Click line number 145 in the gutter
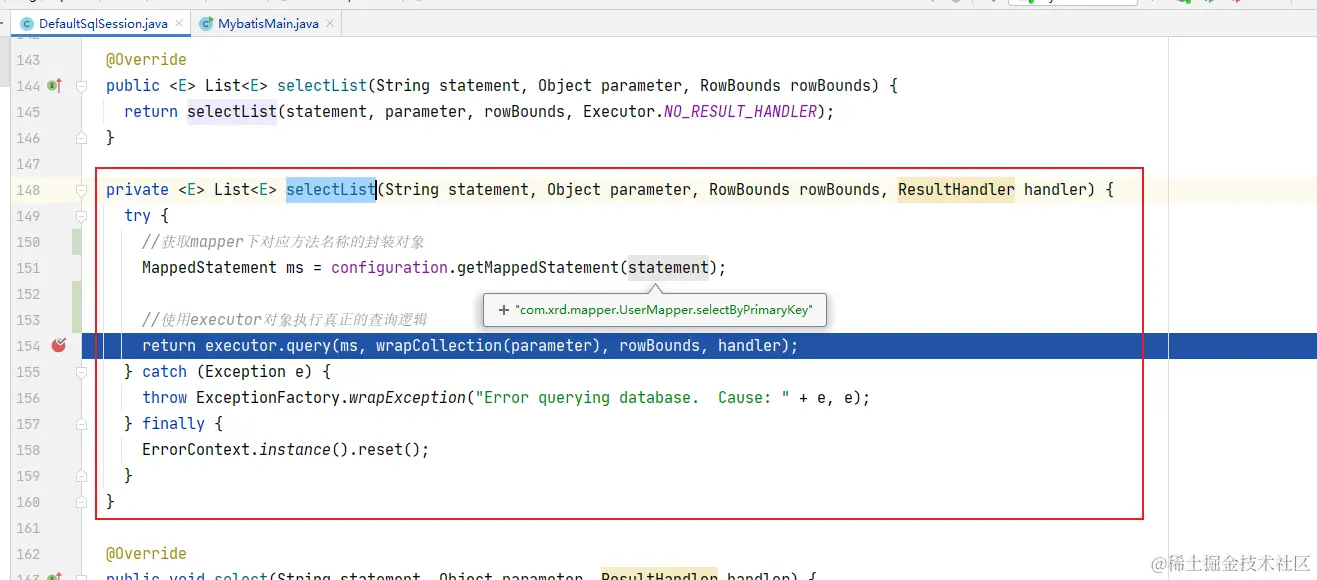 [28, 112]
